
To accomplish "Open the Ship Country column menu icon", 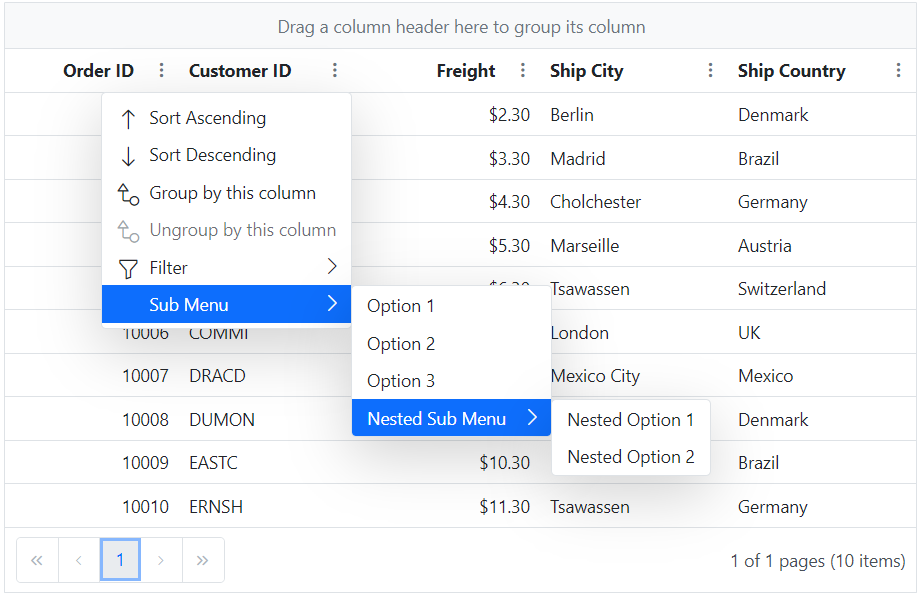I will click(898, 70).
